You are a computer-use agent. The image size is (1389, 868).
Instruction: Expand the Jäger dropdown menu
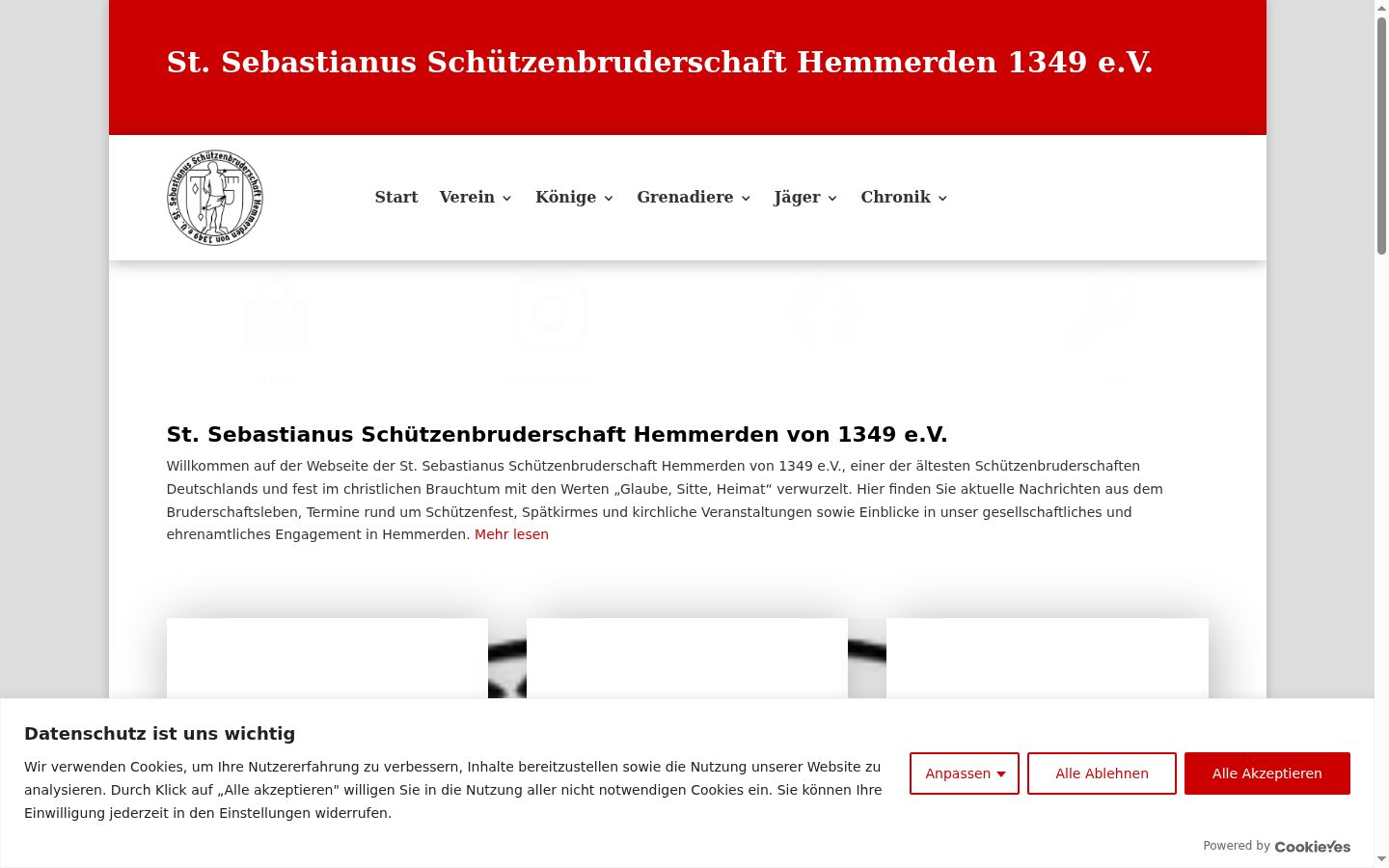[x=805, y=197]
